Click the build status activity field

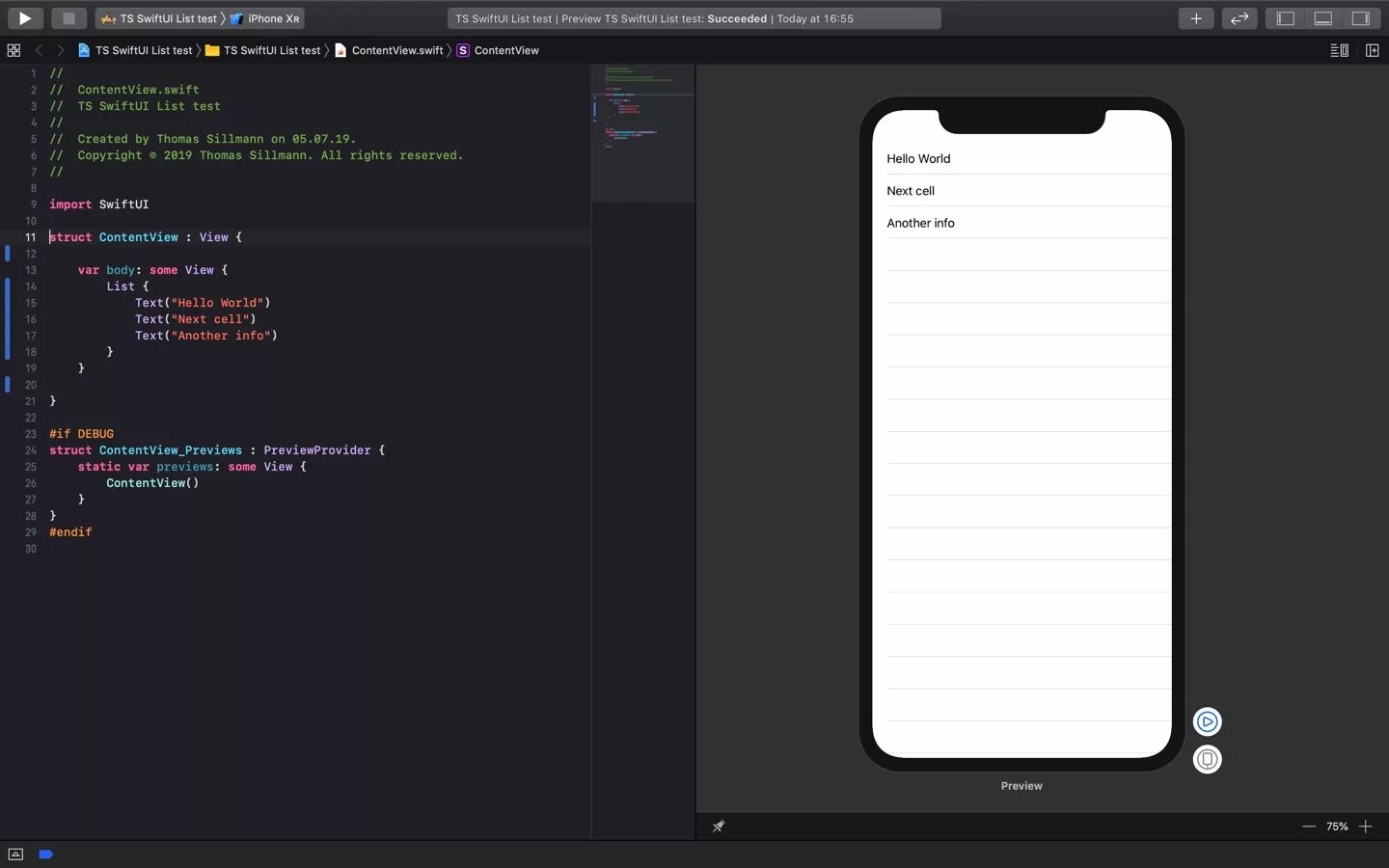point(694,18)
